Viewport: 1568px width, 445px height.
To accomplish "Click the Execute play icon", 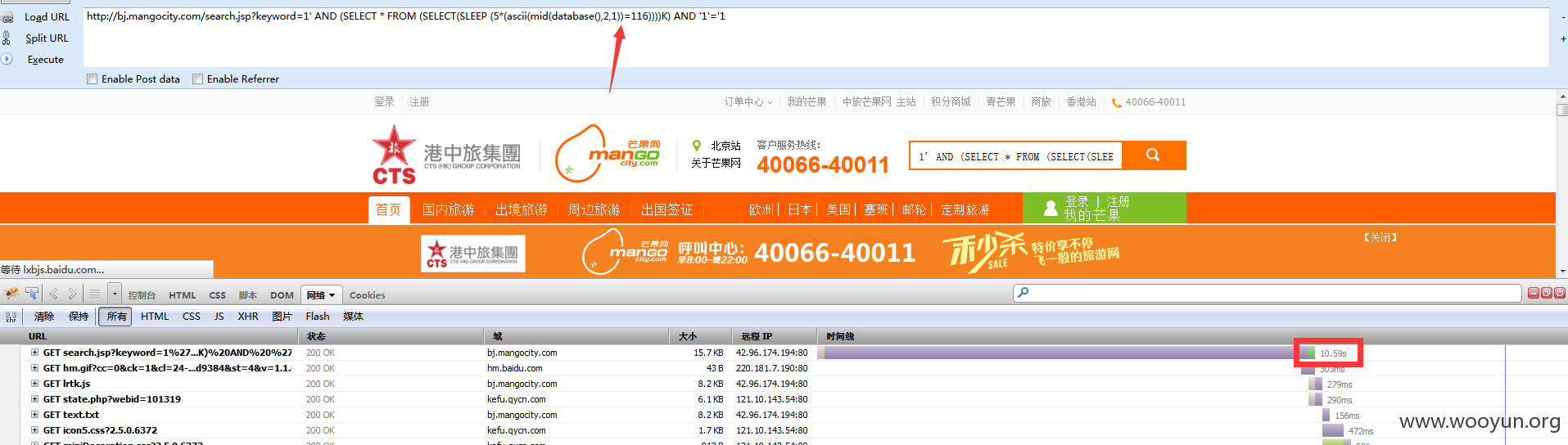I will pos(7,59).
